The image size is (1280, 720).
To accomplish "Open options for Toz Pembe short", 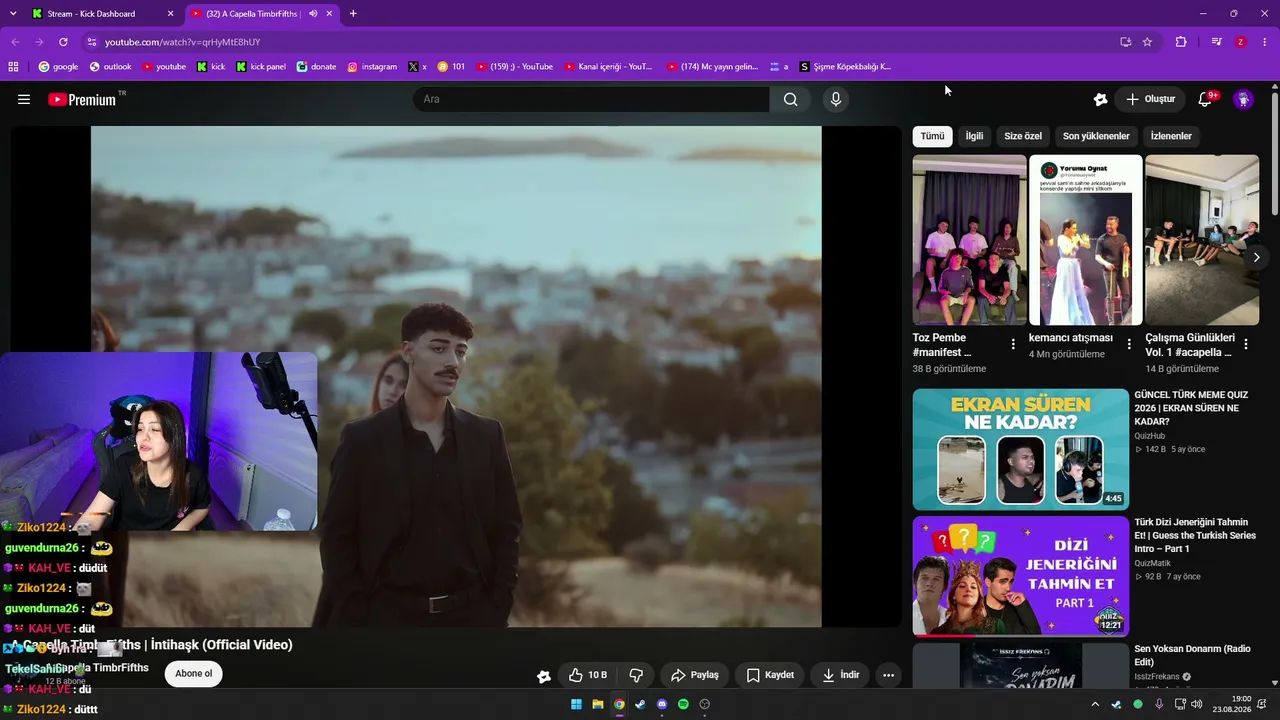I will coord(1013,344).
